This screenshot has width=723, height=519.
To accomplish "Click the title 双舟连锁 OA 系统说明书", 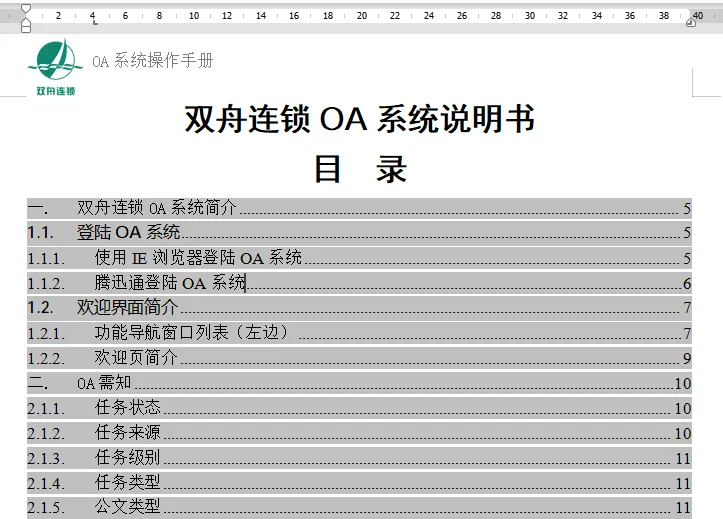I will [x=360, y=119].
